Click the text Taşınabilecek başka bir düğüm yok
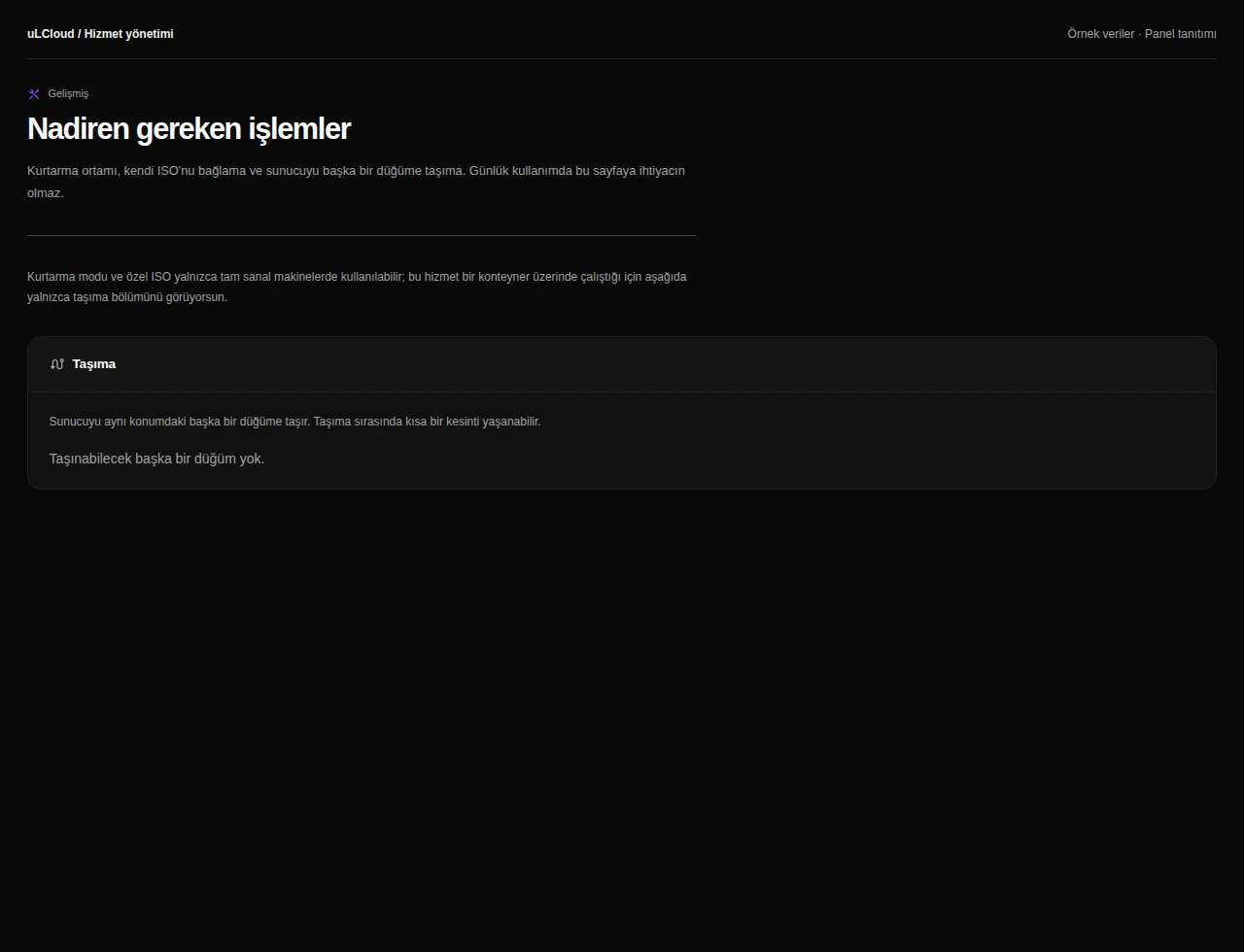This screenshot has height=952, width=1244. [156, 459]
